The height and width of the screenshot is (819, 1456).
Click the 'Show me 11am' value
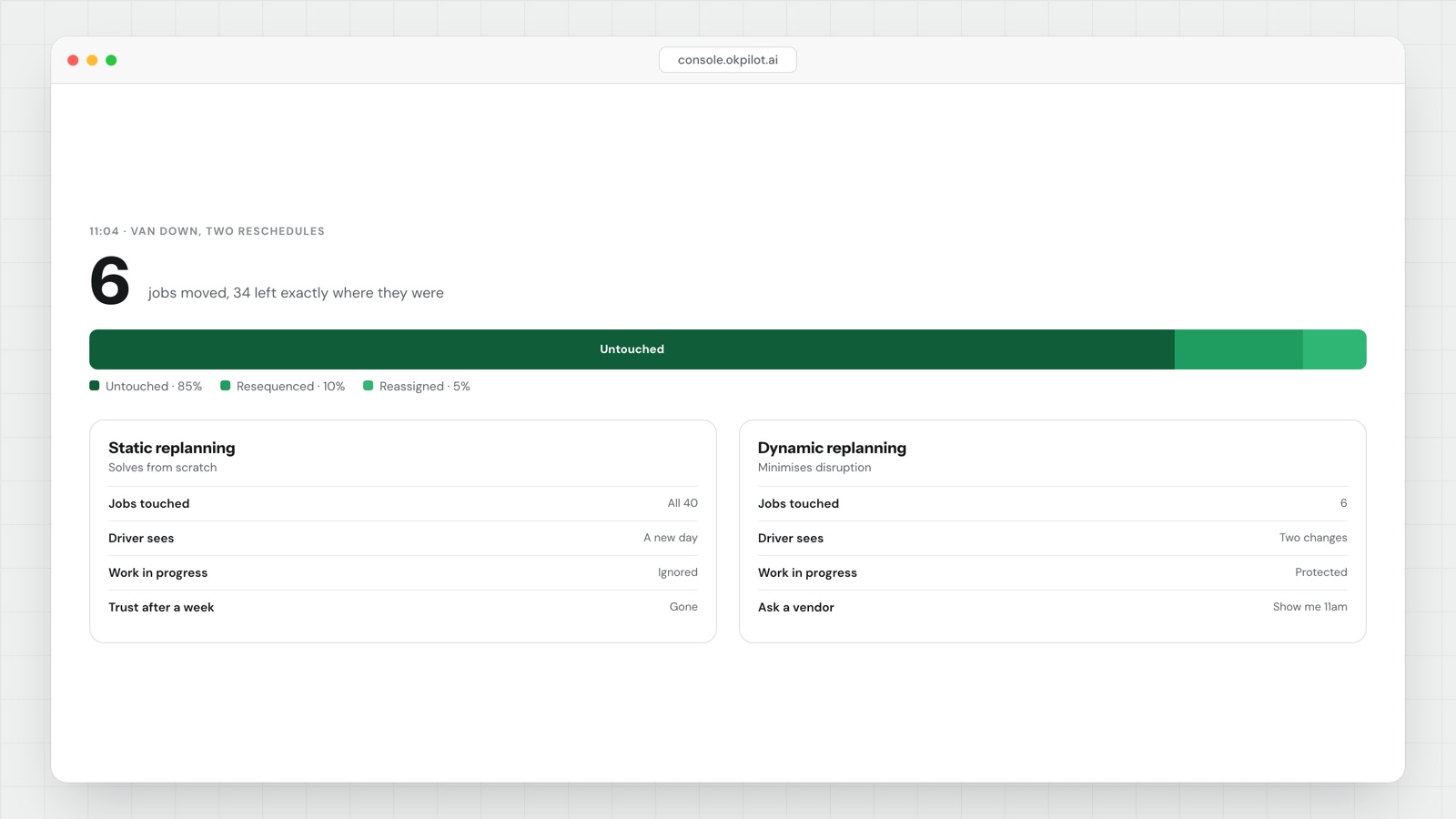point(1310,607)
